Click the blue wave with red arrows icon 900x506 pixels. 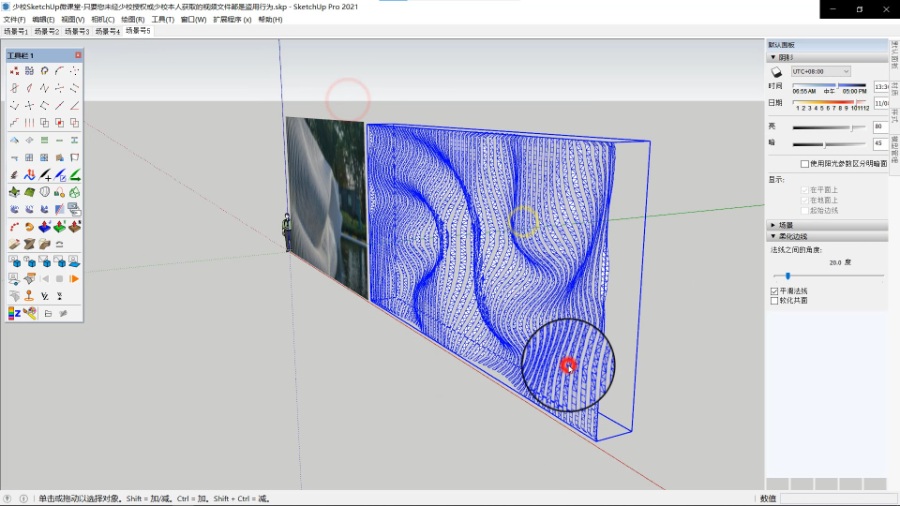(x=29, y=175)
